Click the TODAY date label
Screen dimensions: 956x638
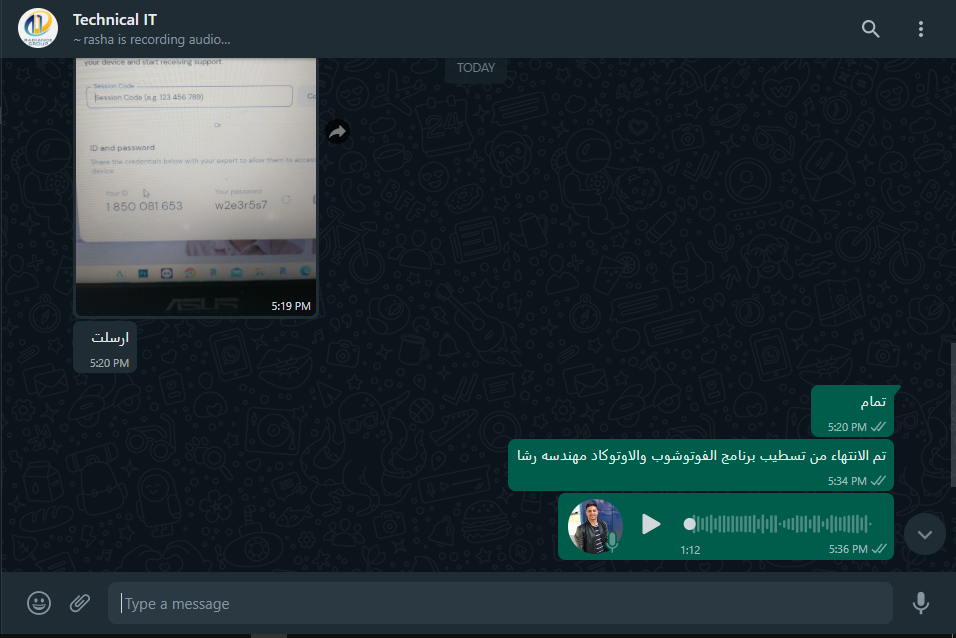476,68
